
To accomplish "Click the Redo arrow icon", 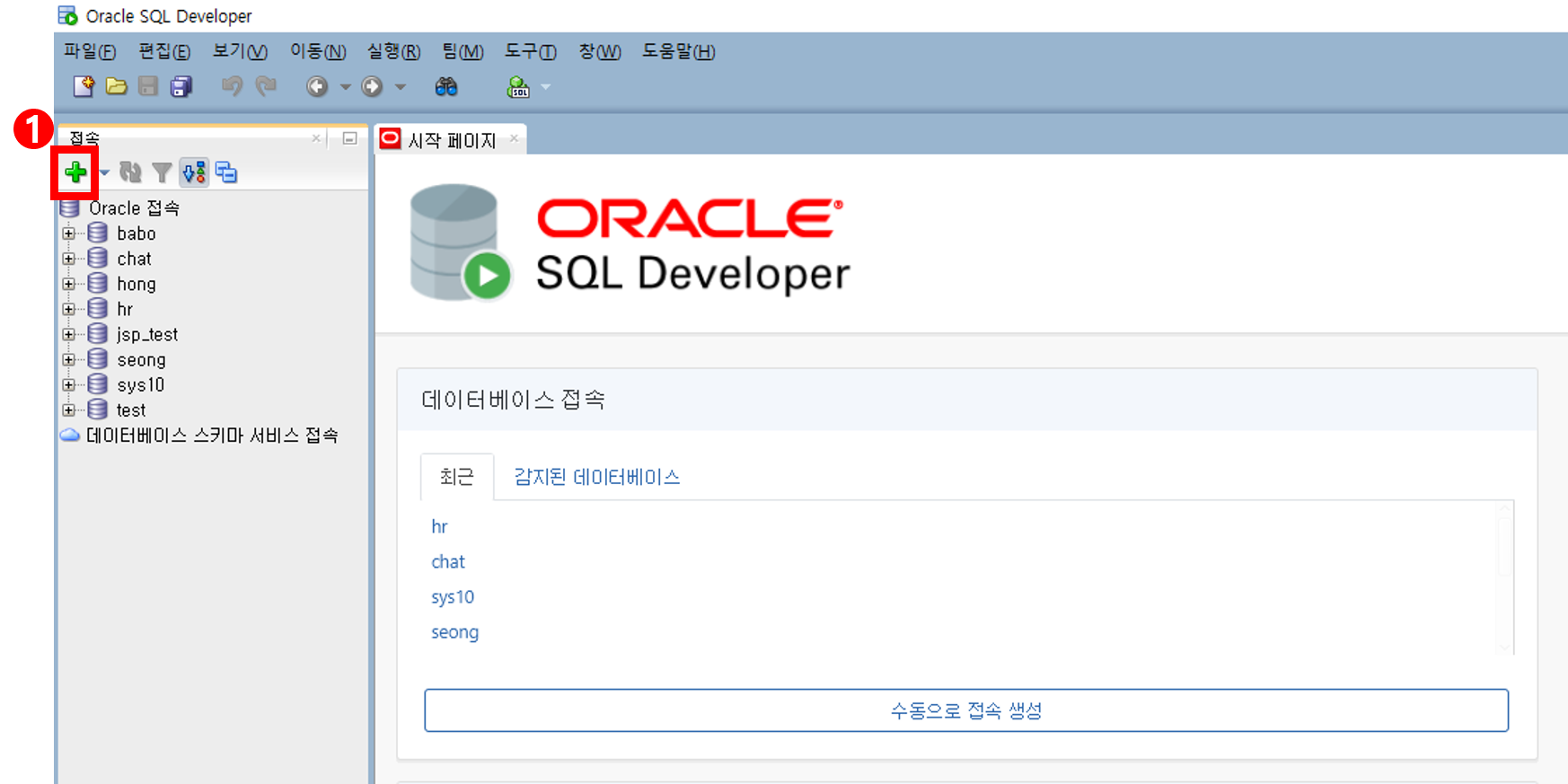I will tap(266, 86).
